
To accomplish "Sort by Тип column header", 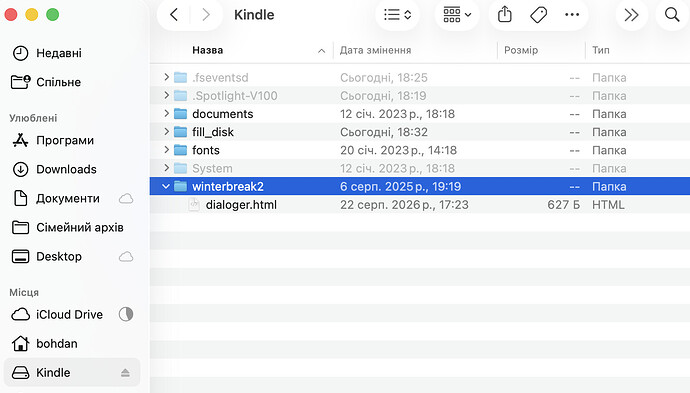I will pyautogui.click(x=601, y=50).
